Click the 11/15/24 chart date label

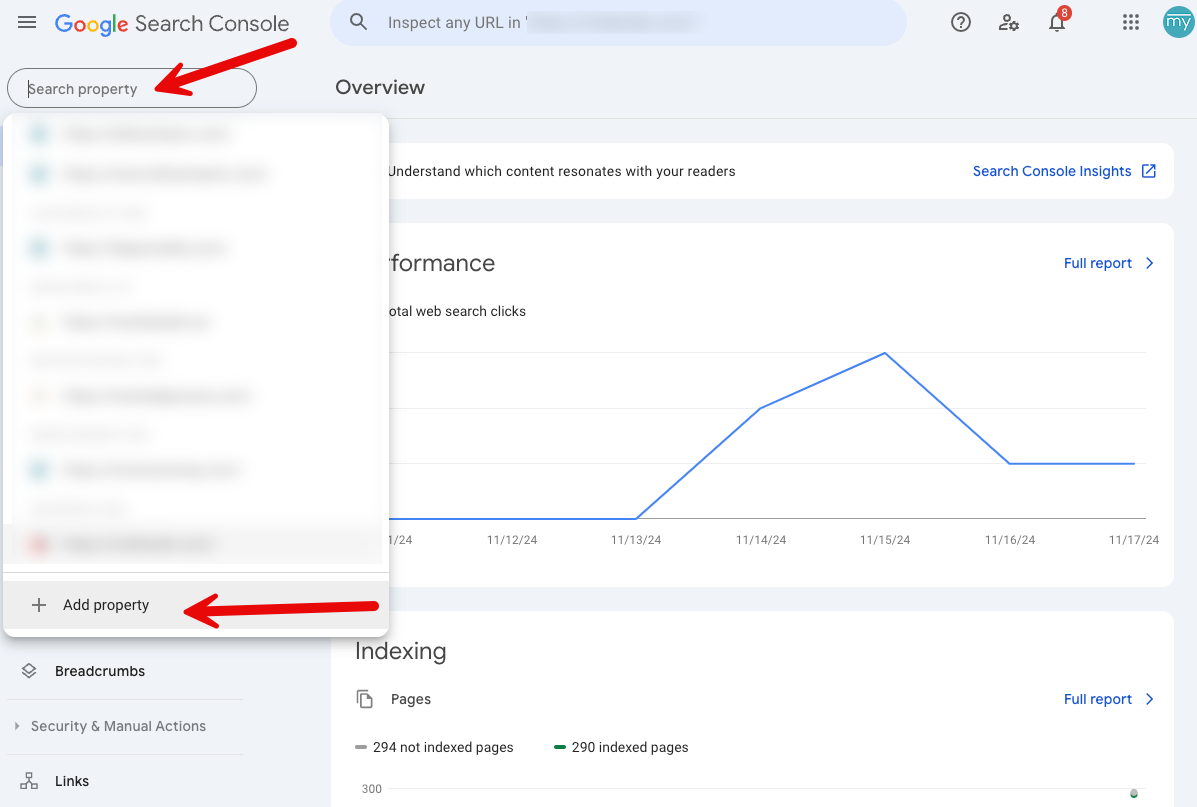coord(885,540)
